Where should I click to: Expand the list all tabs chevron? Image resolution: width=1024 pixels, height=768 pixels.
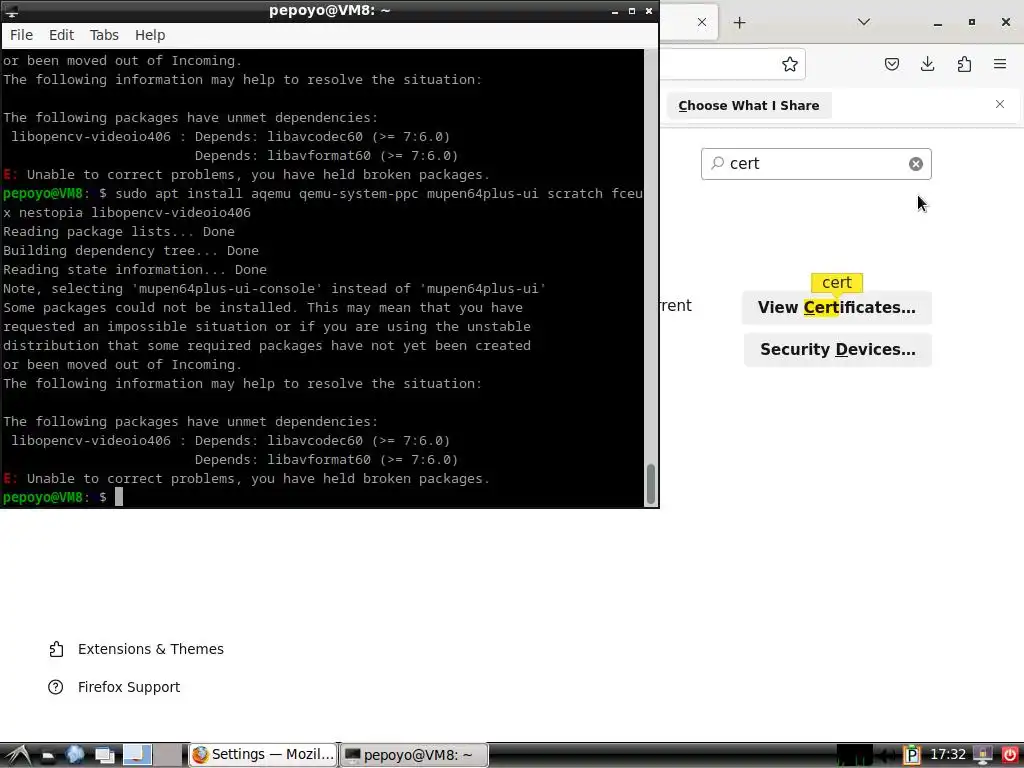(x=863, y=22)
